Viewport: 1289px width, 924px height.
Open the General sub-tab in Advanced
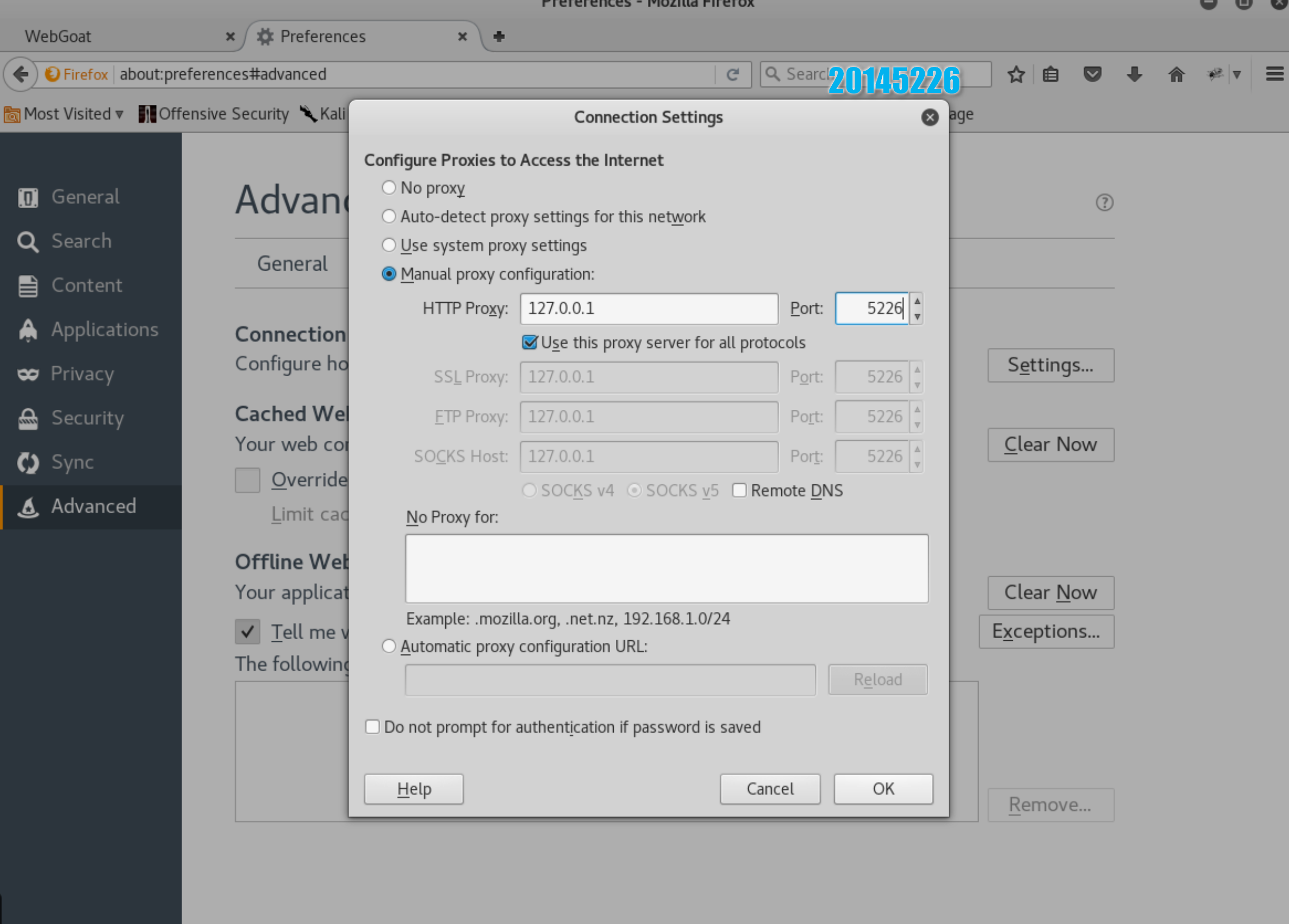click(x=292, y=264)
